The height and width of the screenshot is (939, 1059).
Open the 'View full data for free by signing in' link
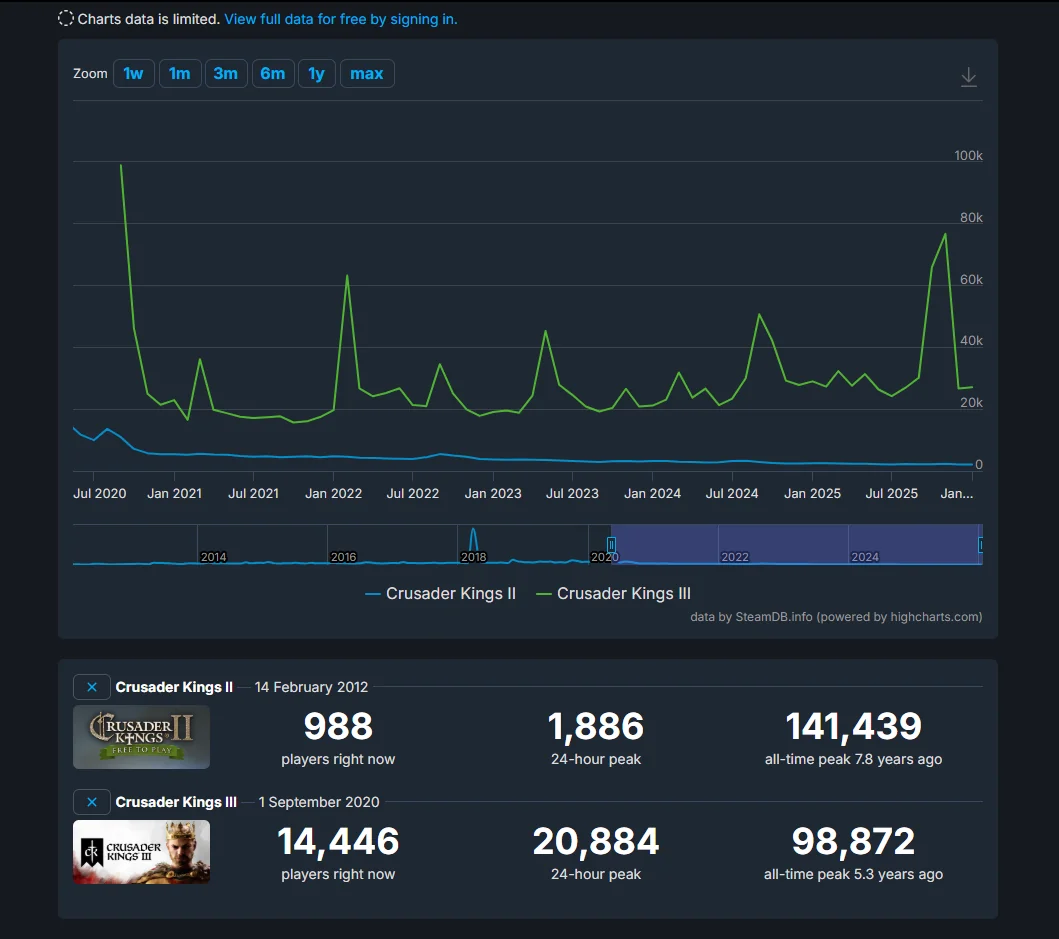[340, 19]
